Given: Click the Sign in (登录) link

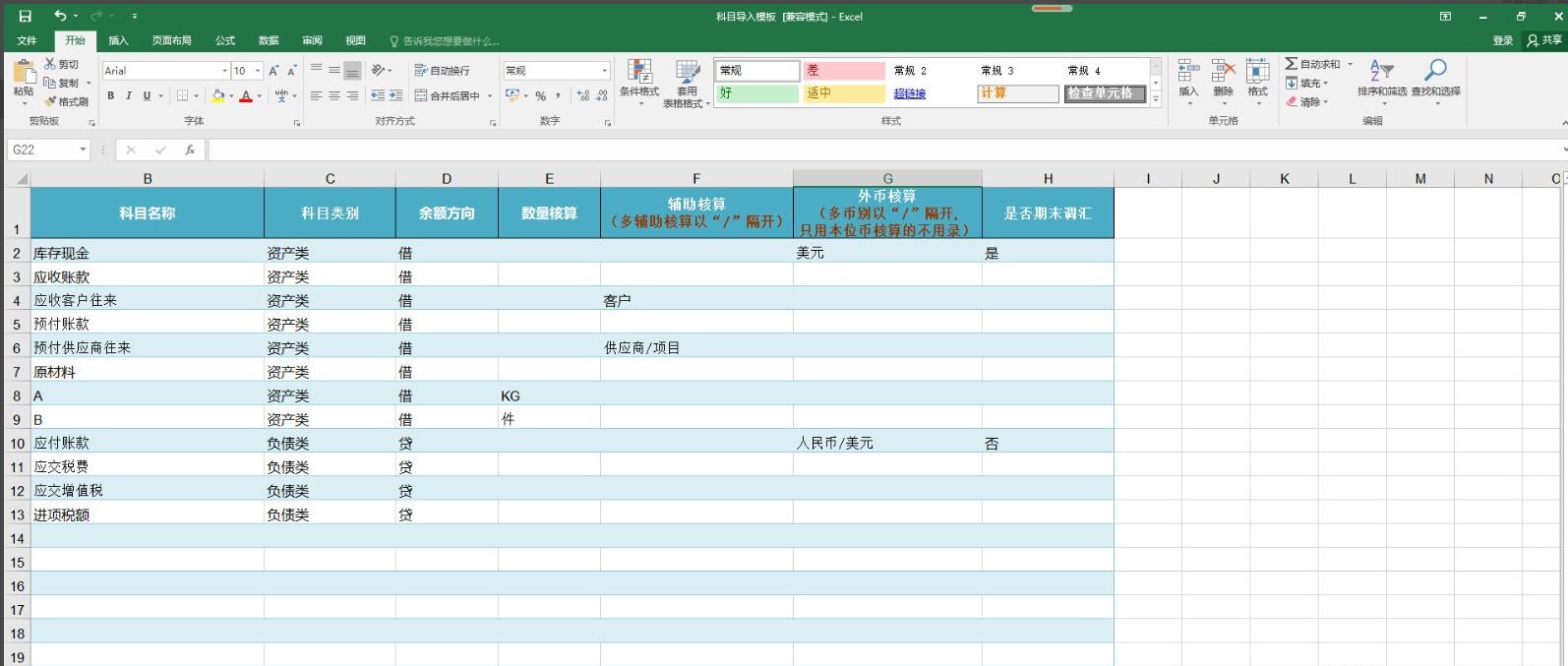Looking at the screenshot, I should click(1502, 40).
